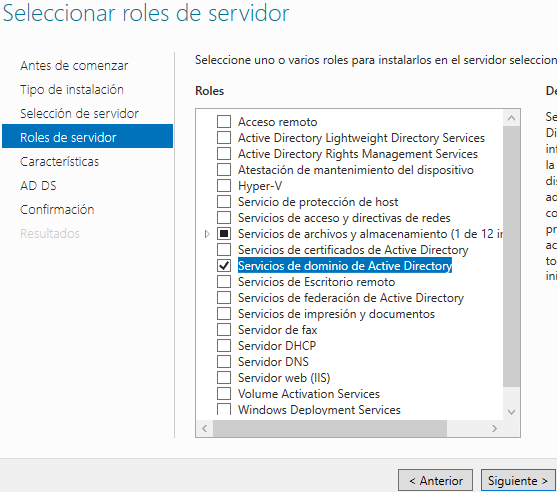Click the roles list scroll up arrow

(512, 118)
